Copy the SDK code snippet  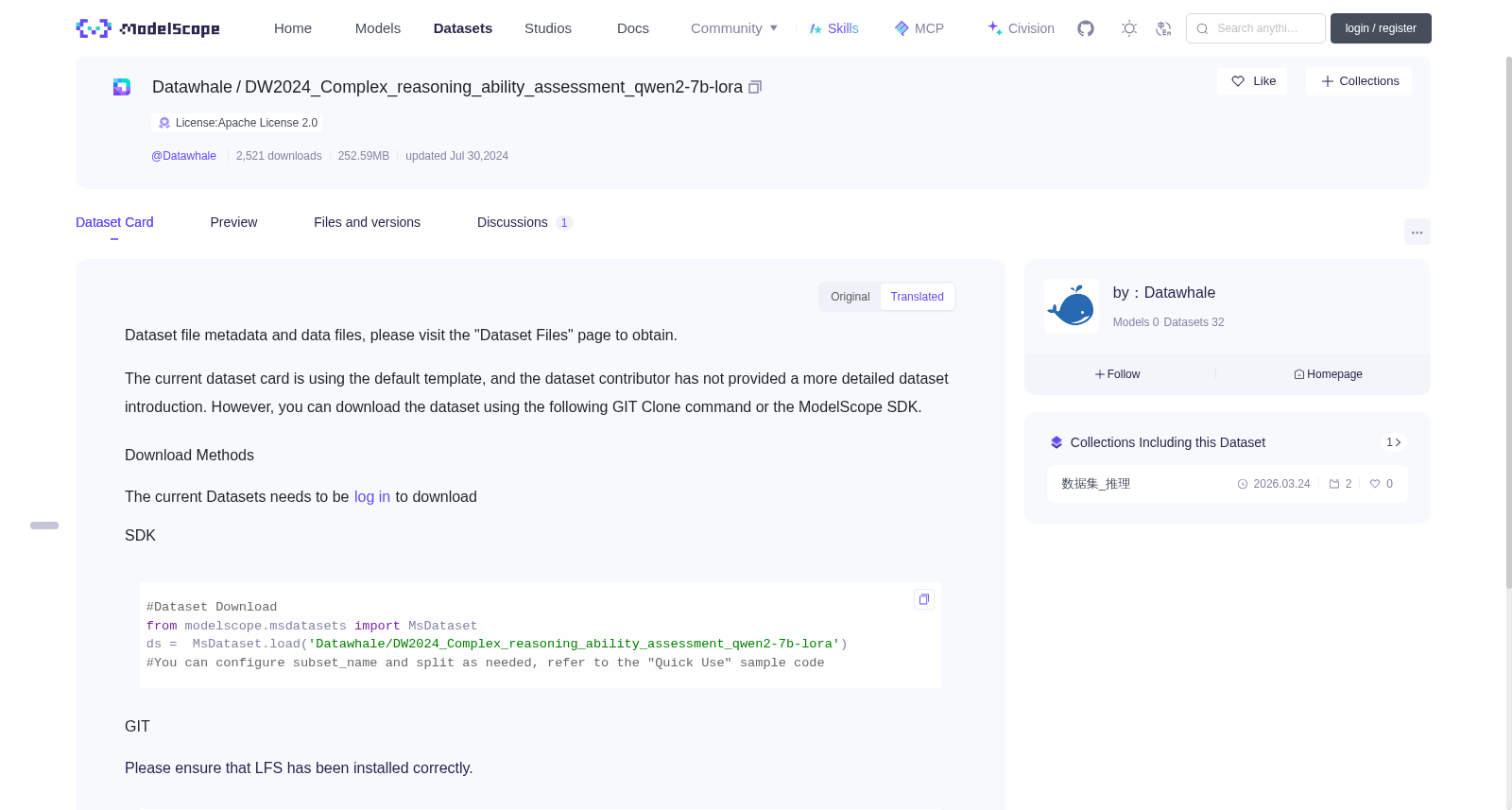924,599
